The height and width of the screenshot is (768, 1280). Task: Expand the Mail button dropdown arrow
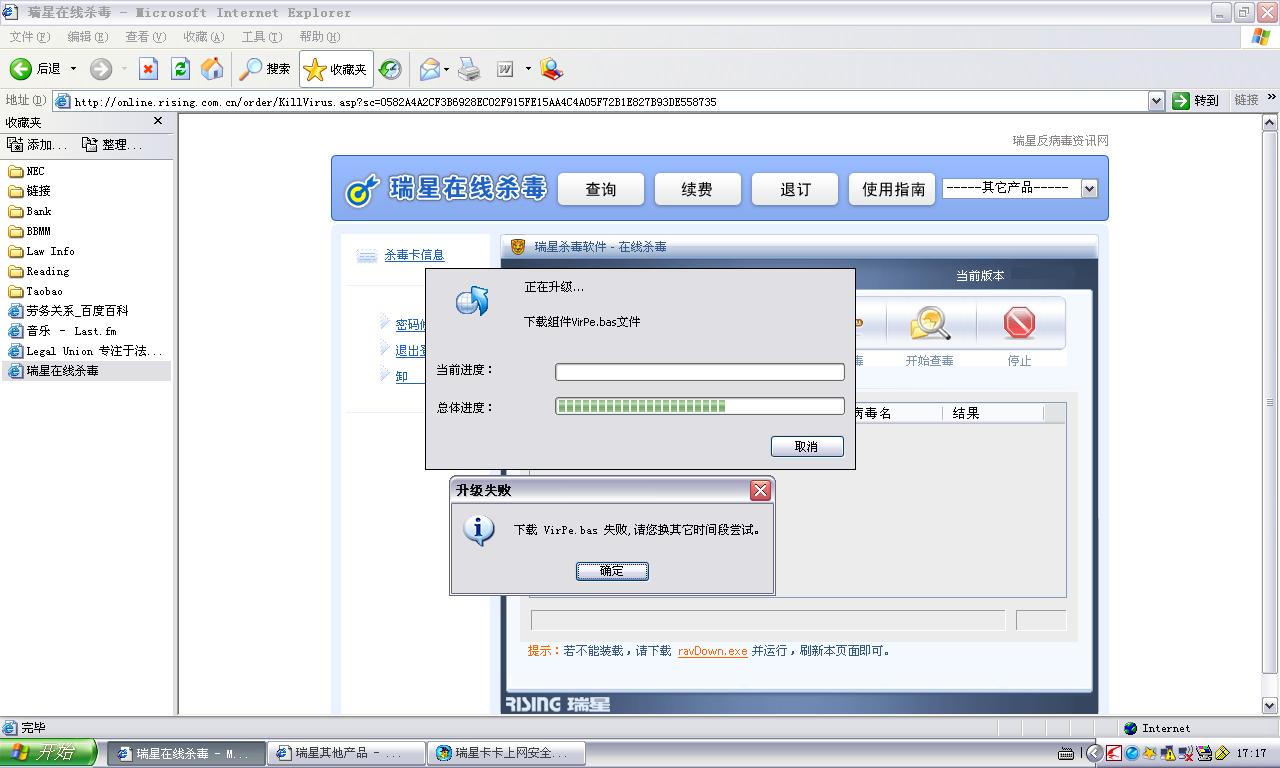click(446, 69)
